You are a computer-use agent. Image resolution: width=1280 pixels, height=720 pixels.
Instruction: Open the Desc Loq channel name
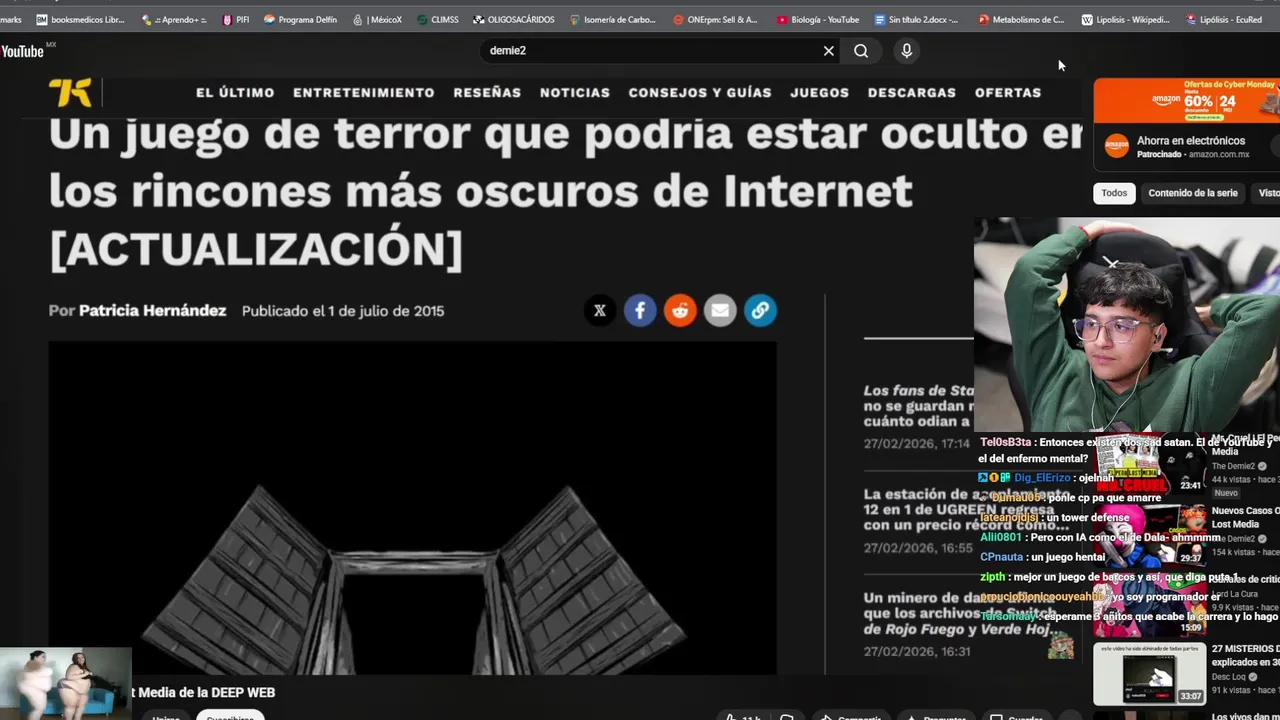point(1231,677)
